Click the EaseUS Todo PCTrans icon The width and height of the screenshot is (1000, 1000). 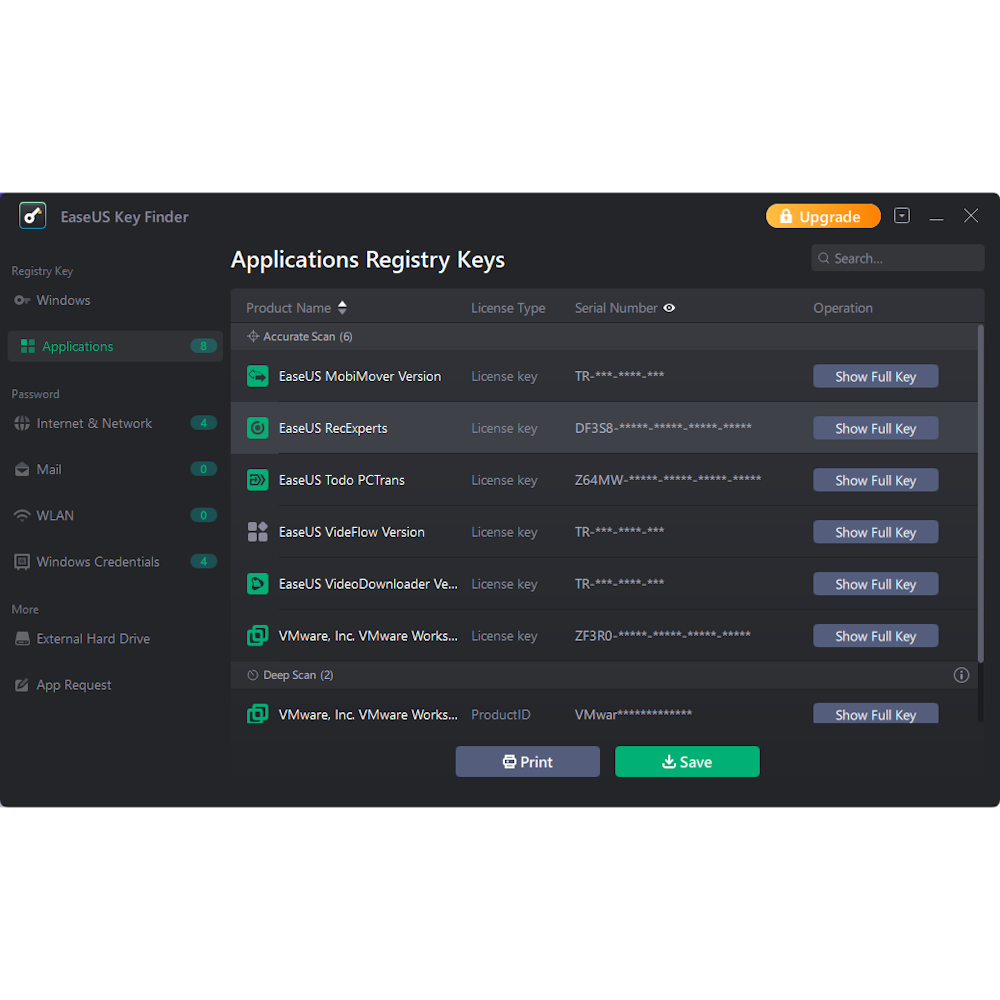tap(257, 480)
